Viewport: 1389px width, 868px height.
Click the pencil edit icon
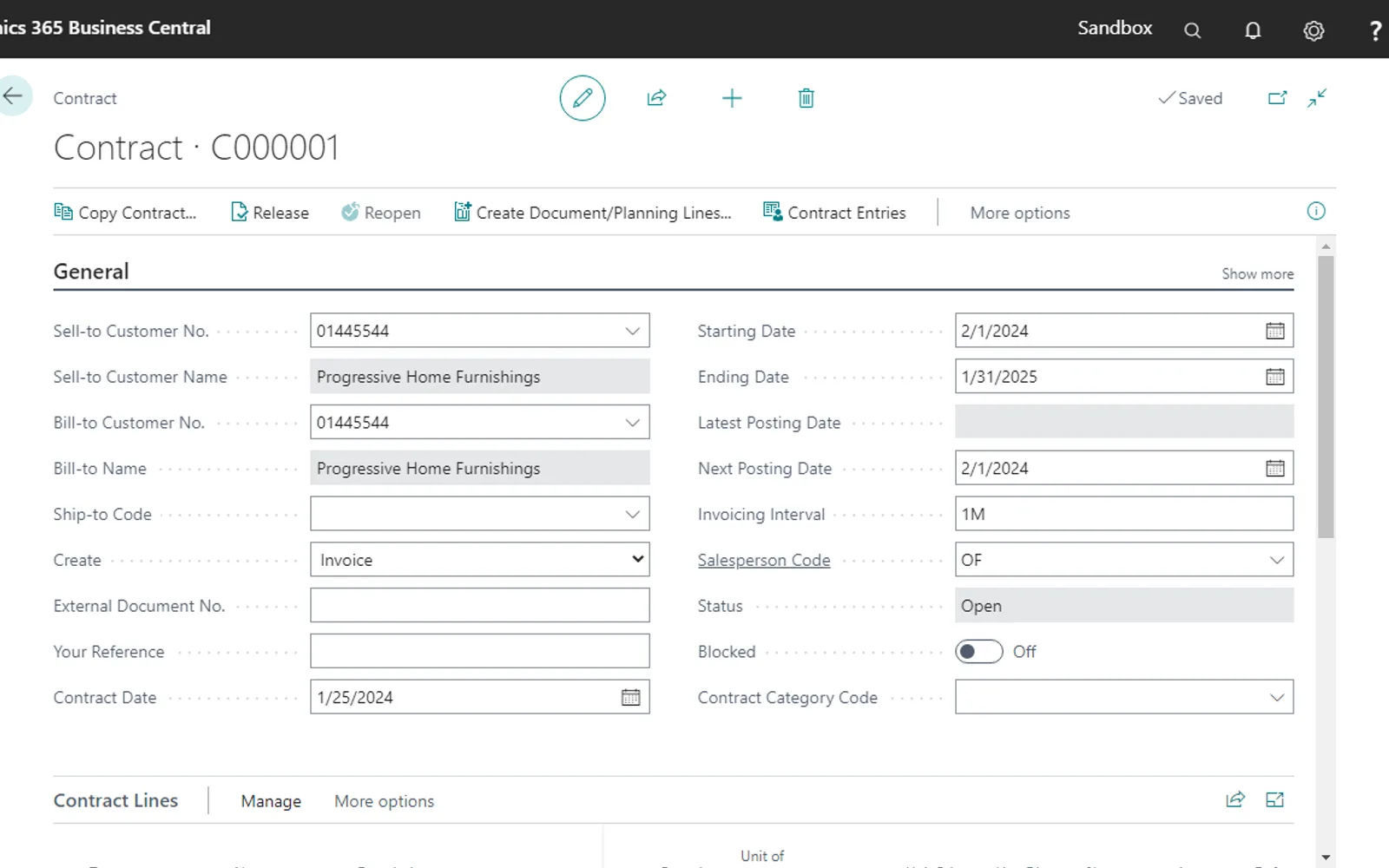click(583, 98)
